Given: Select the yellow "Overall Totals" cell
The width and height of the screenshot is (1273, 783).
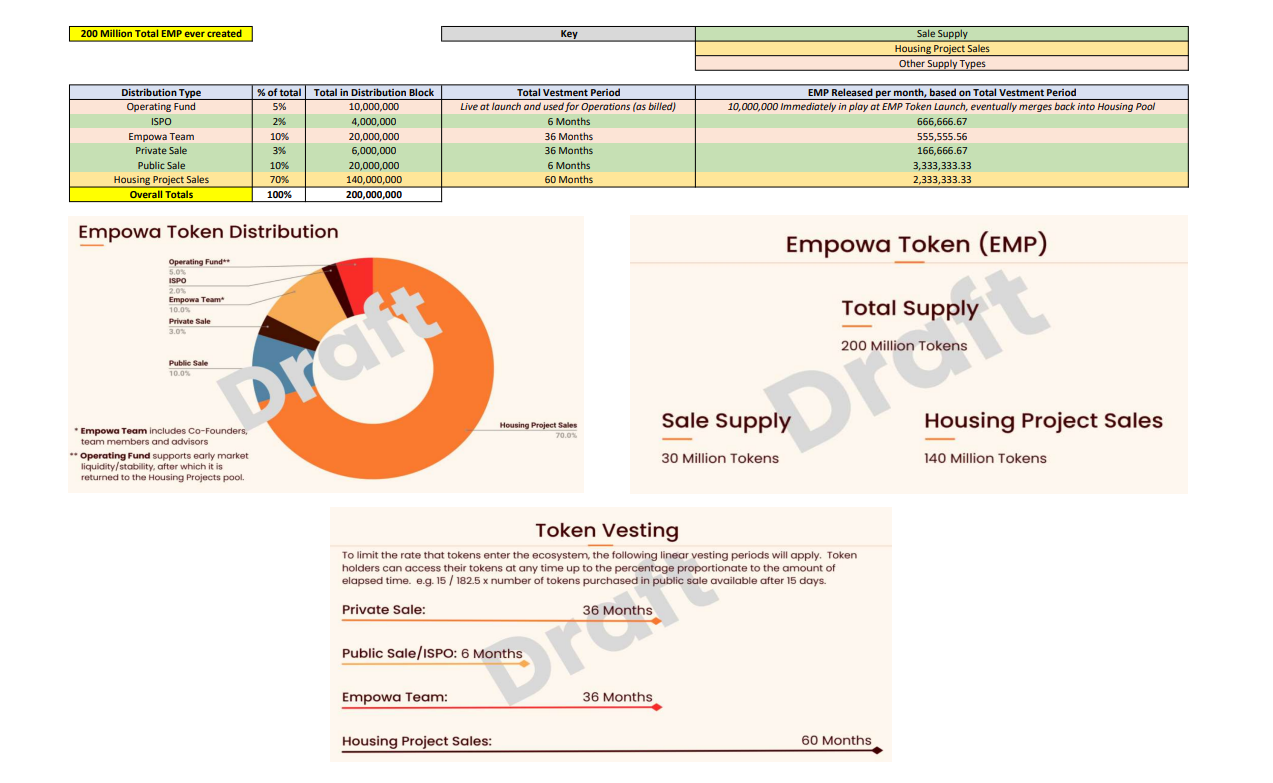Looking at the screenshot, I should pyautogui.click(x=161, y=195).
